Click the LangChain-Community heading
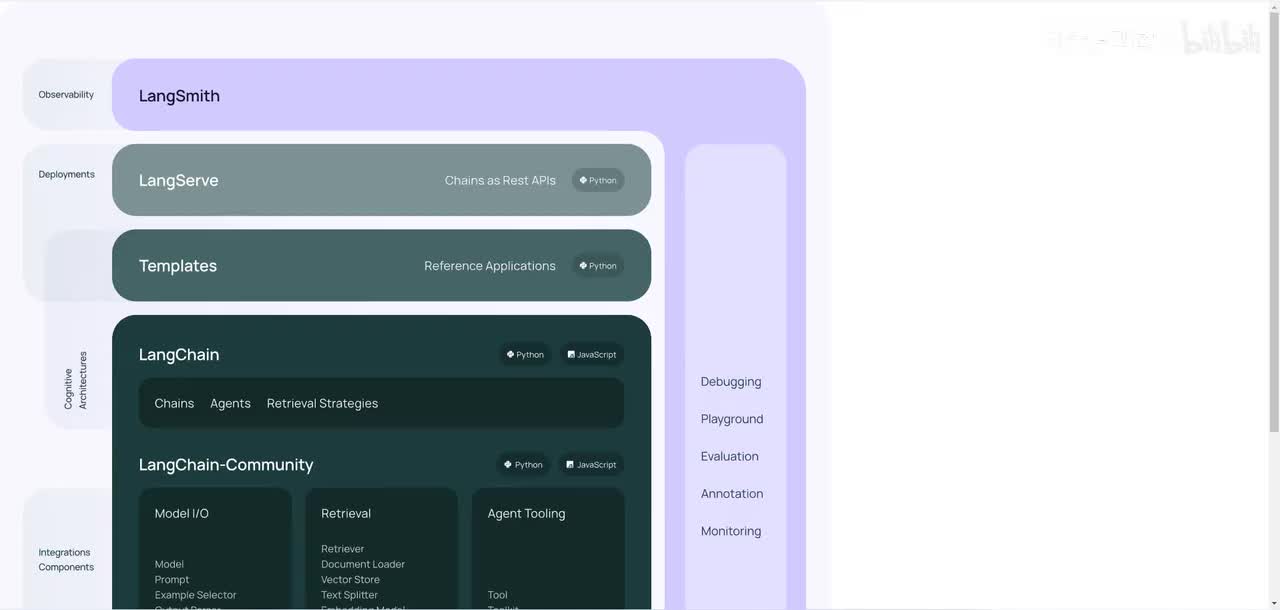1280x610 pixels. tap(226, 465)
